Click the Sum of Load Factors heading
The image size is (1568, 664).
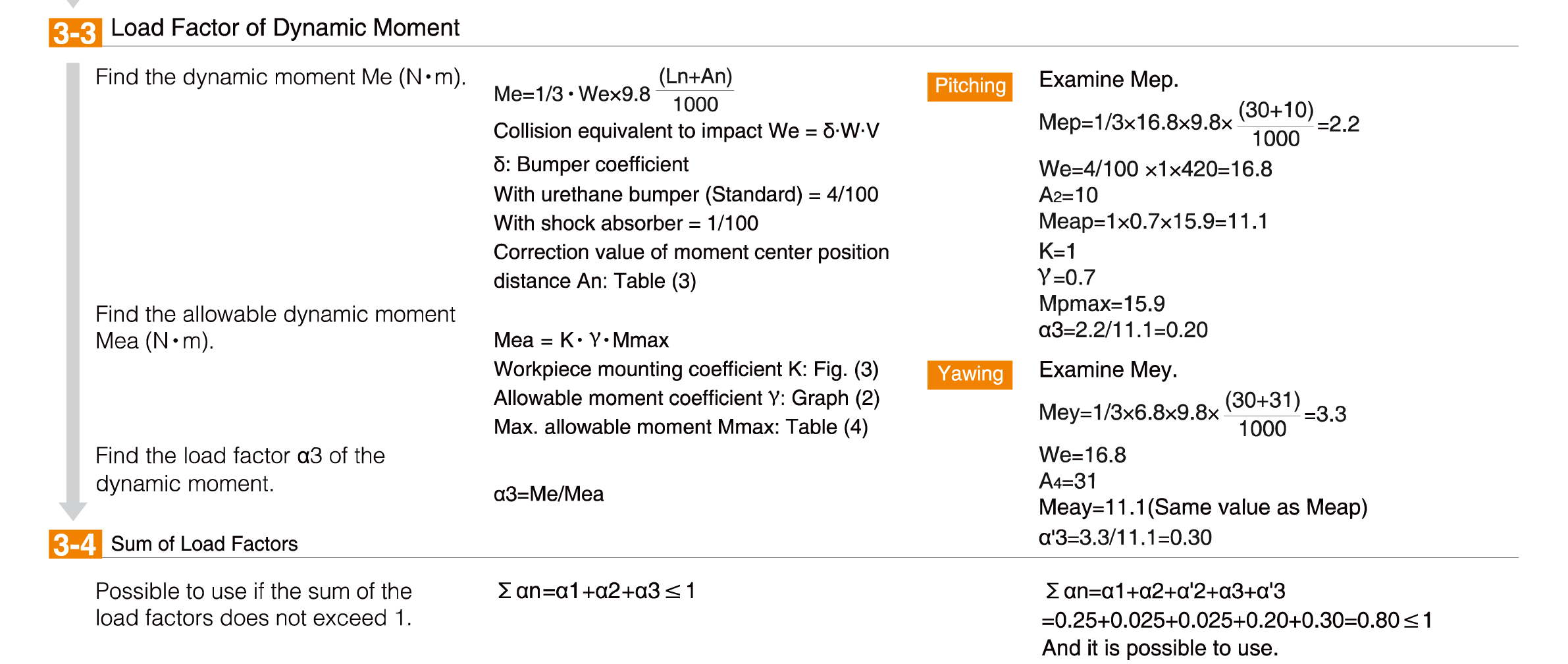pos(204,544)
